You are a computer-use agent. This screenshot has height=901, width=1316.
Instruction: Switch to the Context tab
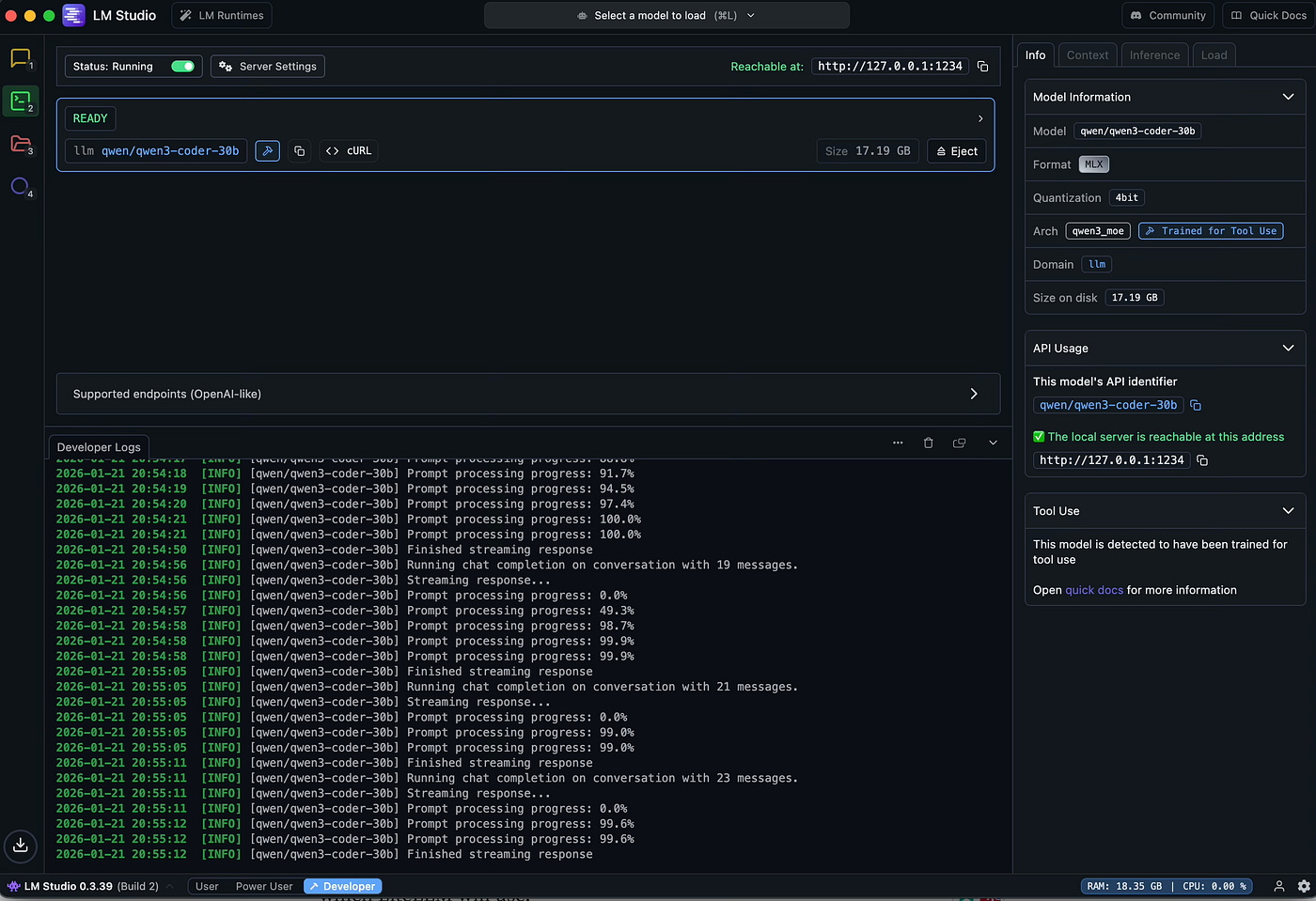[x=1088, y=55]
